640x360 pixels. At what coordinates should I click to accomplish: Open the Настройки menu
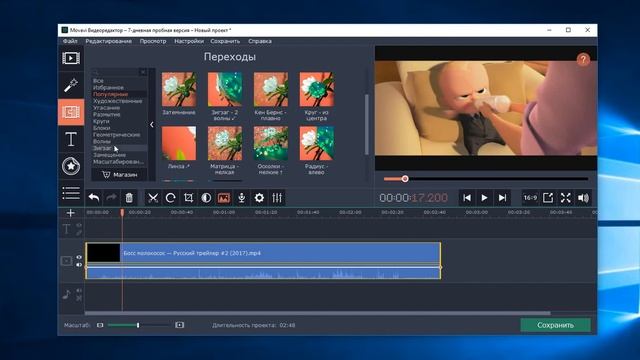(x=189, y=41)
